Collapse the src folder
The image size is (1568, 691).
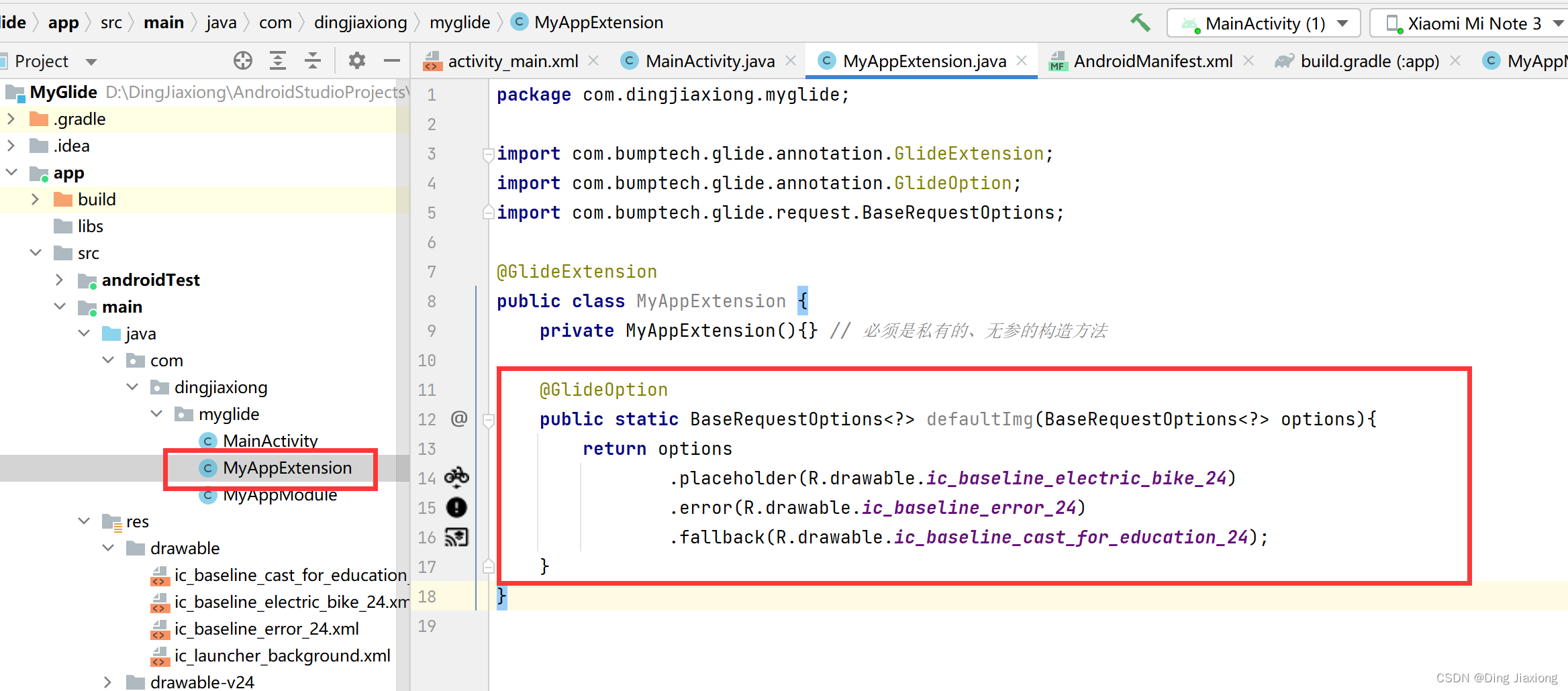coord(36,253)
